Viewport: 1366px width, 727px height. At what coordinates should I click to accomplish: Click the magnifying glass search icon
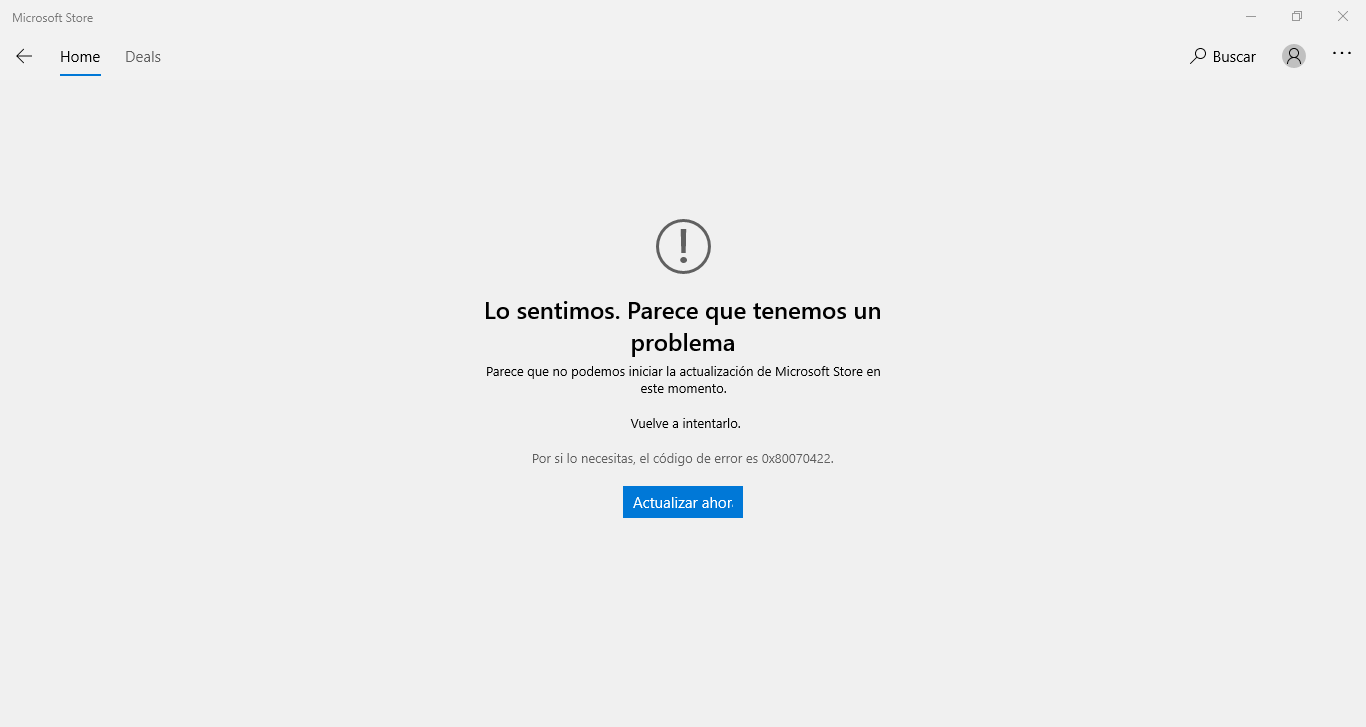pos(1198,56)
